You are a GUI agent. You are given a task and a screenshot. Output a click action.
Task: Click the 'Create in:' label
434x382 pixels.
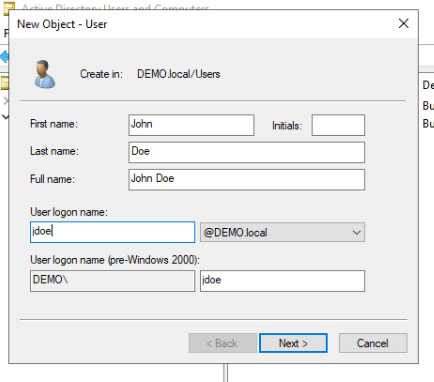pyautogui.click(x=101, y=74)
